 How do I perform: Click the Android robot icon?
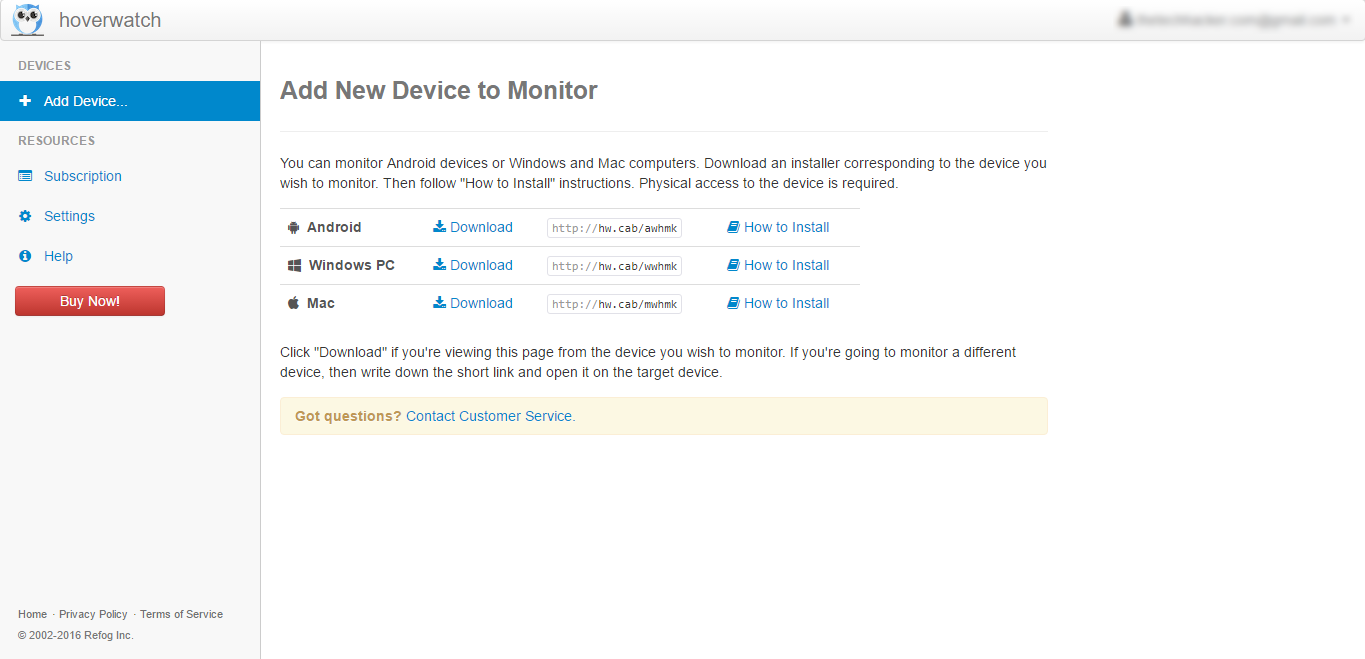[293, 227]
